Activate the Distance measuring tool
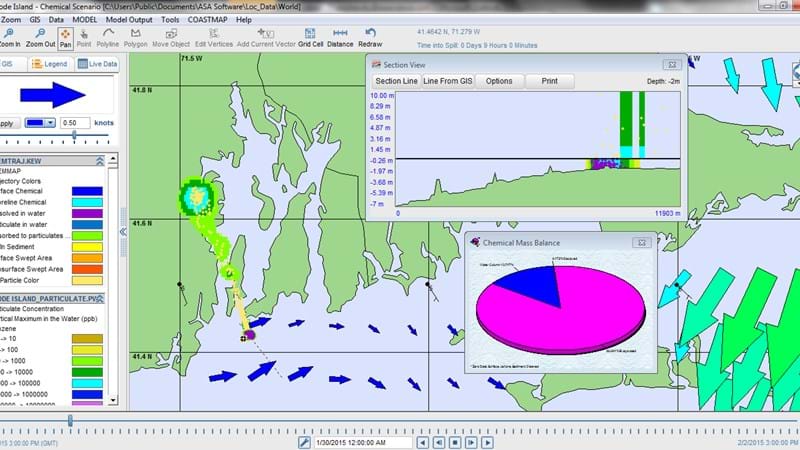800x450 pixels. tap(340, 38)
